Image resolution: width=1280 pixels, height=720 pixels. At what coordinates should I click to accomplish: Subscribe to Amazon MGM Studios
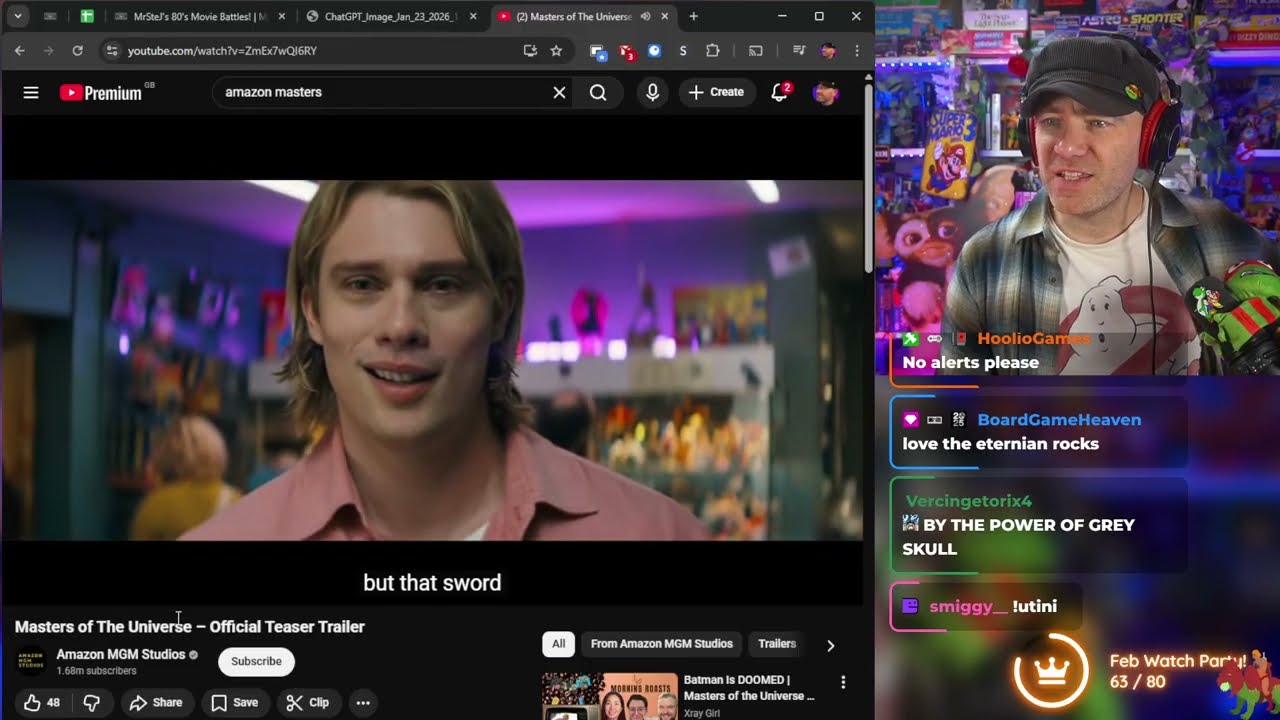256,661
